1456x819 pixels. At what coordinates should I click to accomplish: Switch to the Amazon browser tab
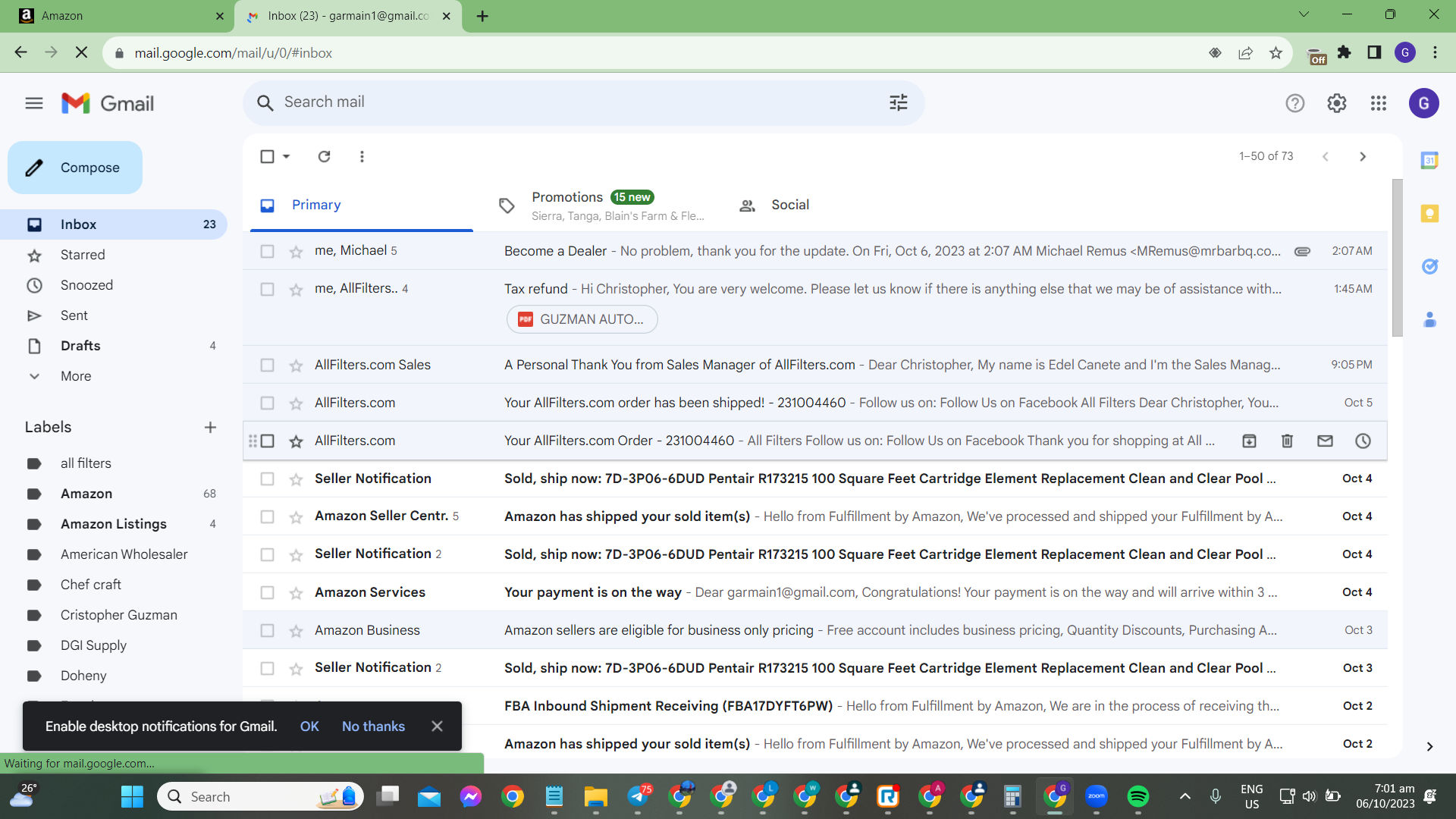click(x=118, y=16)
